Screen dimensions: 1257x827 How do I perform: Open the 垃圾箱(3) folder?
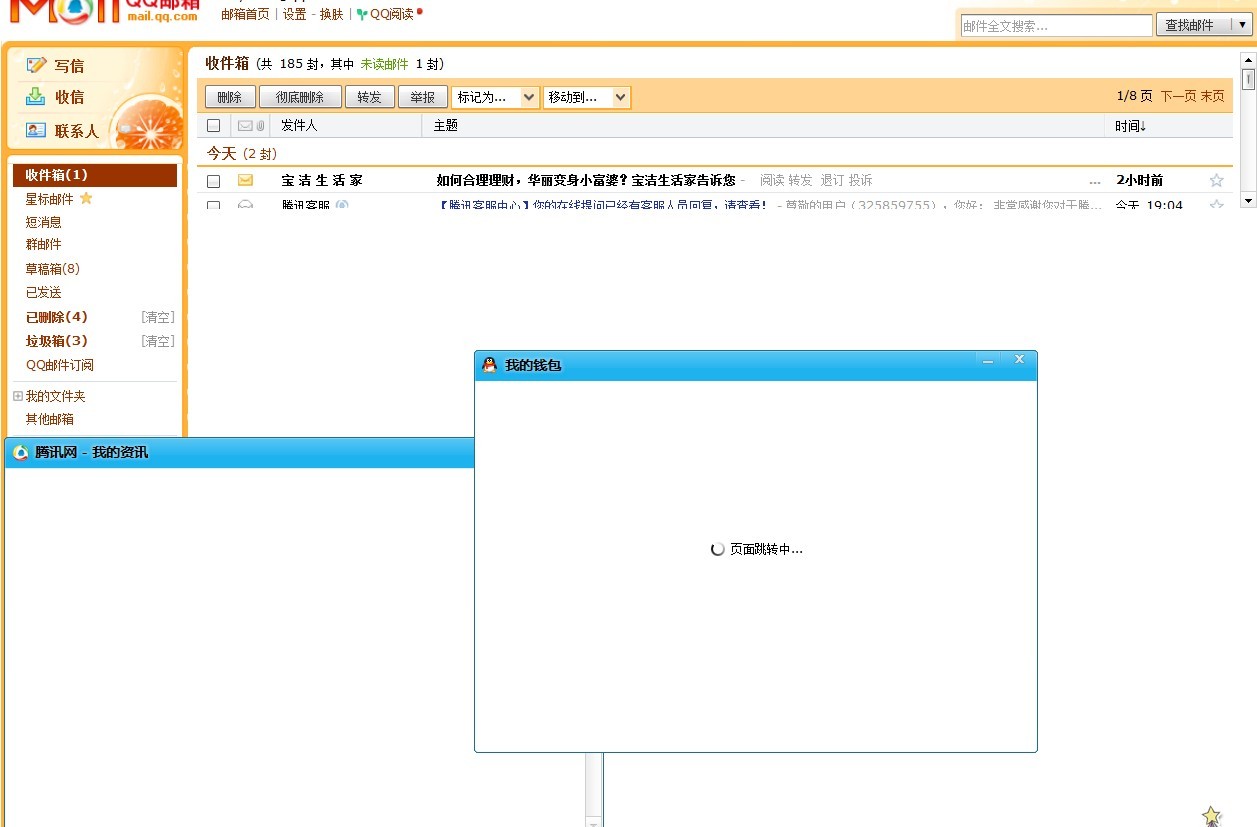click(x=56, y=341)
